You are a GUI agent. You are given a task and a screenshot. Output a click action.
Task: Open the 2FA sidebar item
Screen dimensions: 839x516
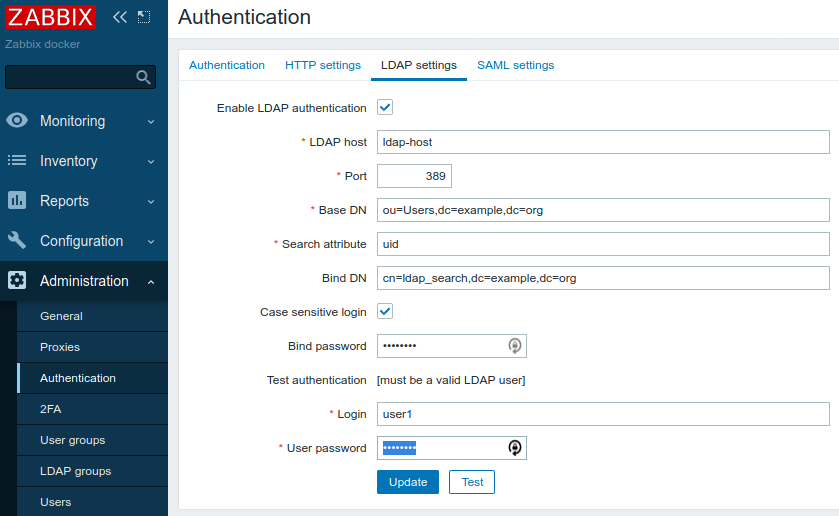tap(92, 409)
